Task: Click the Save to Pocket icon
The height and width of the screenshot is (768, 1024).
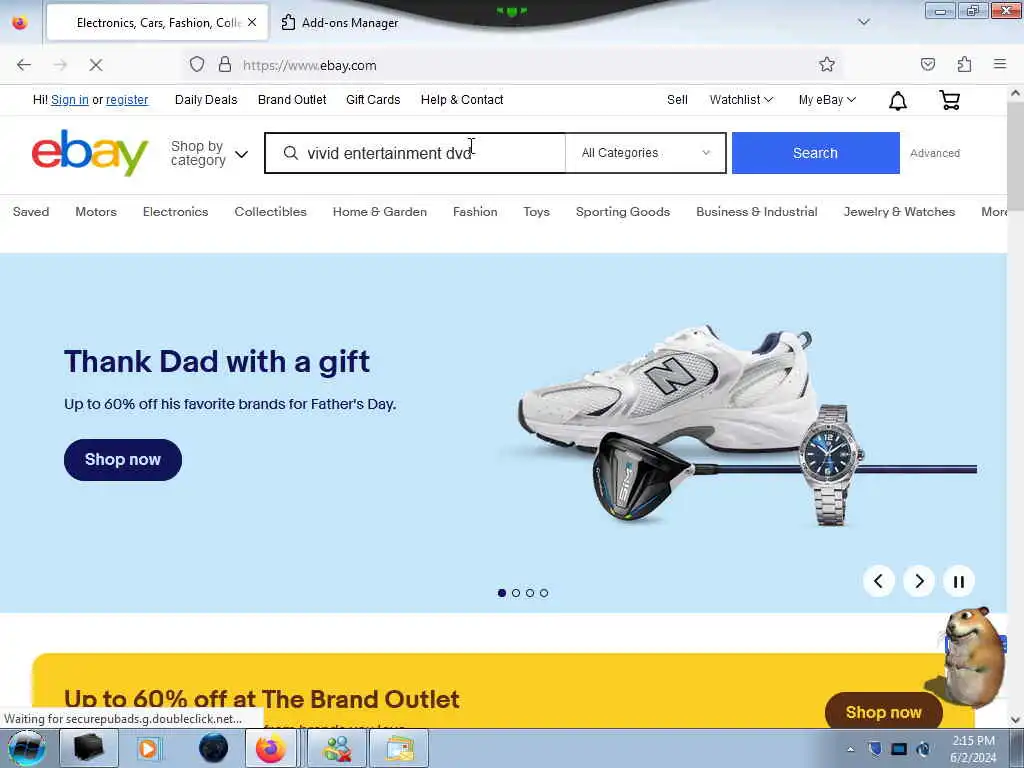Action: click(927, 65)
